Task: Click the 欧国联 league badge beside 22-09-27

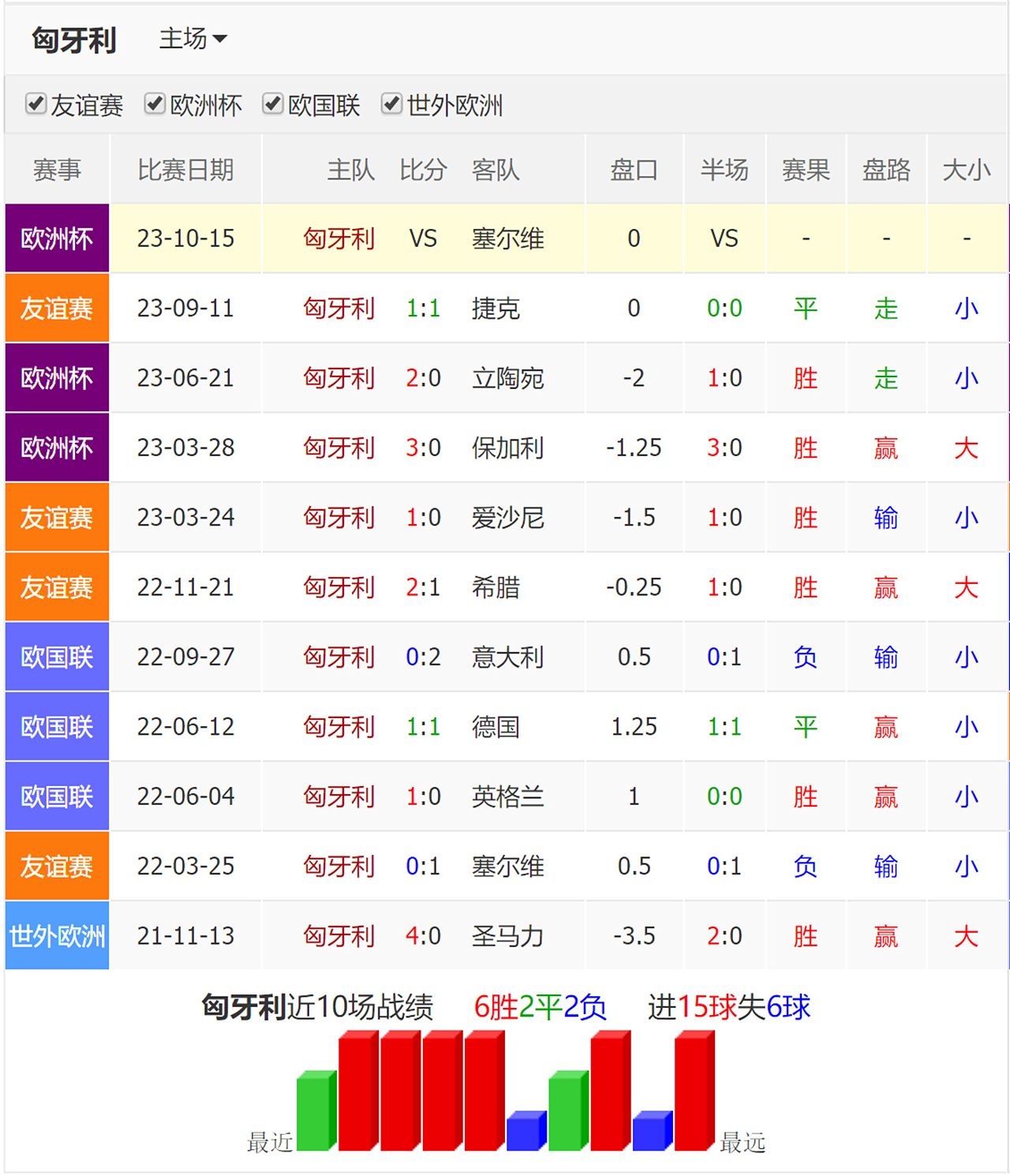Action: 56,657
